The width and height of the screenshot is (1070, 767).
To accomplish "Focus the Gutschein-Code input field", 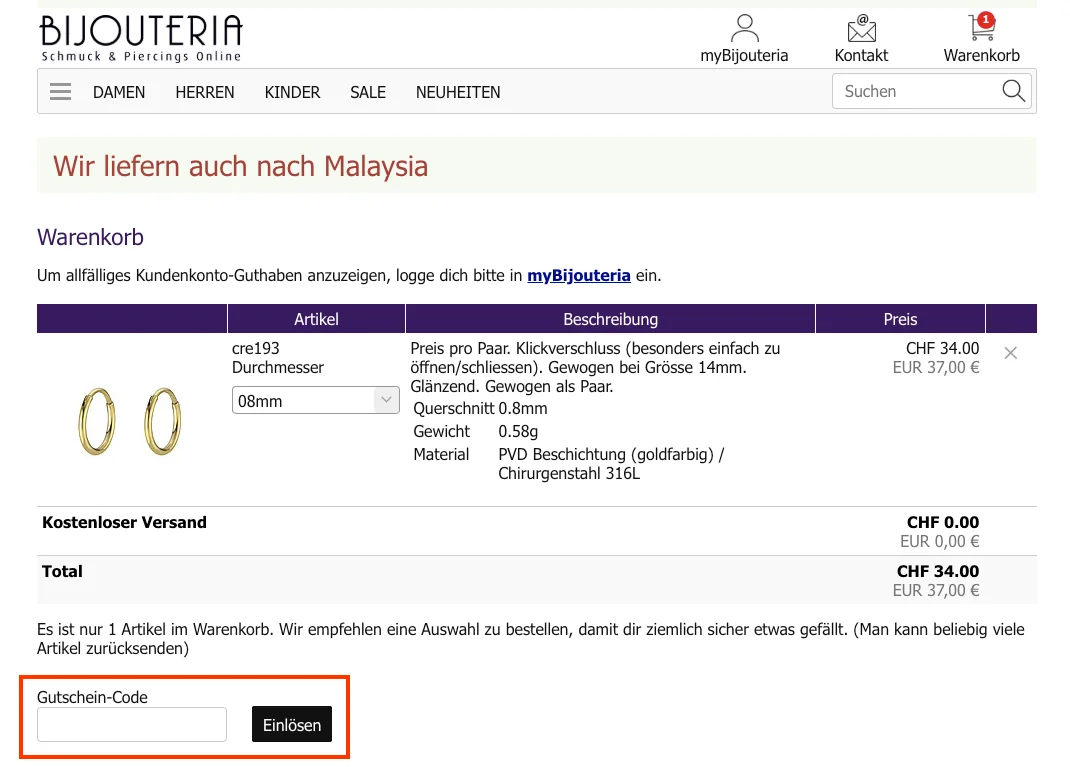I will (x=132, y=725).
